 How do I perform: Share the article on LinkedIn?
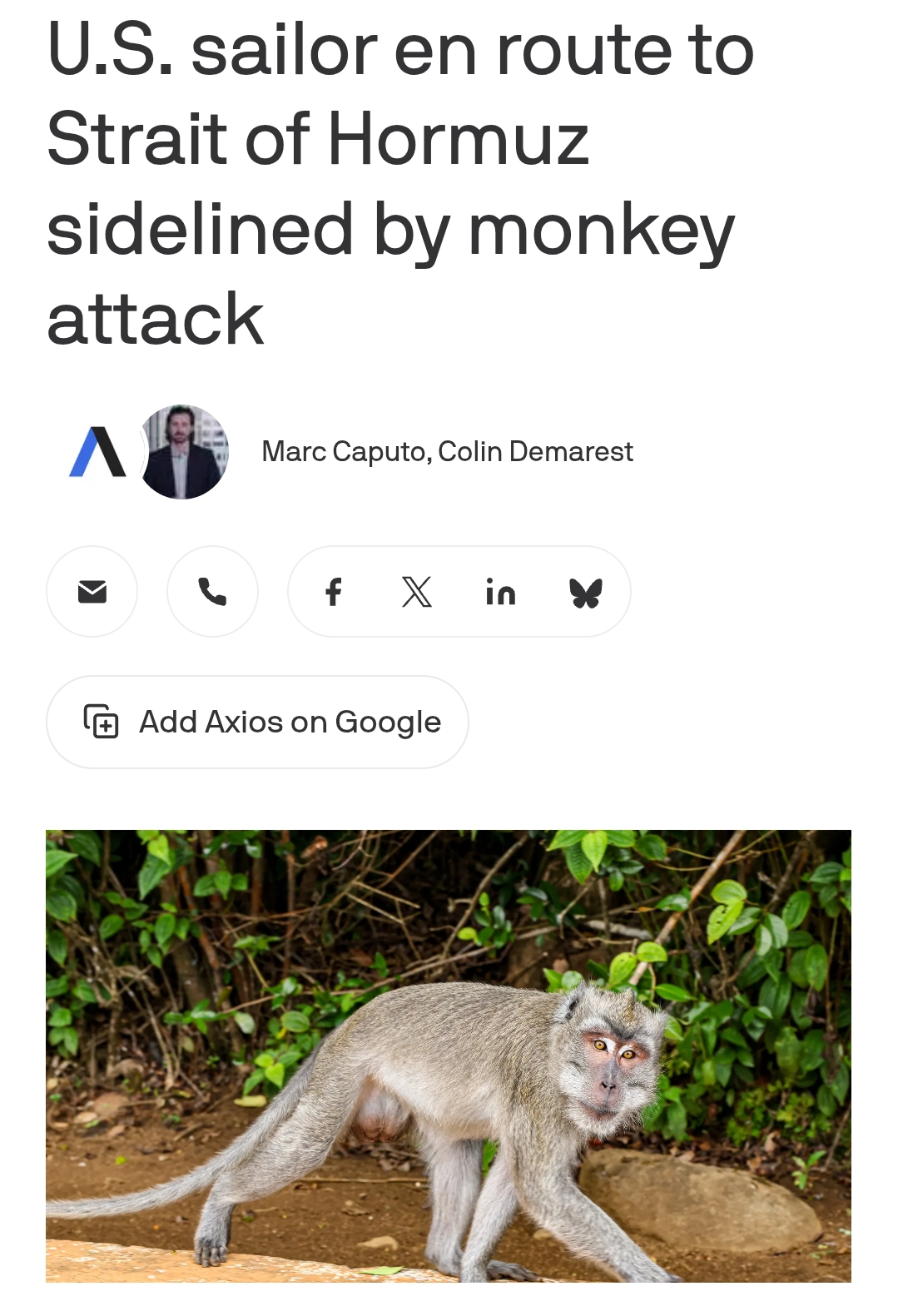[x=501, y=592]
